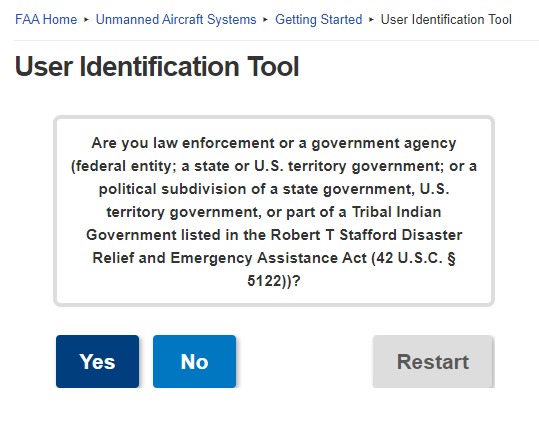The width and height of the screenshot is (539, 424).
Task: Click breadcrumb arrow after FAA Home
Action: 86,20
